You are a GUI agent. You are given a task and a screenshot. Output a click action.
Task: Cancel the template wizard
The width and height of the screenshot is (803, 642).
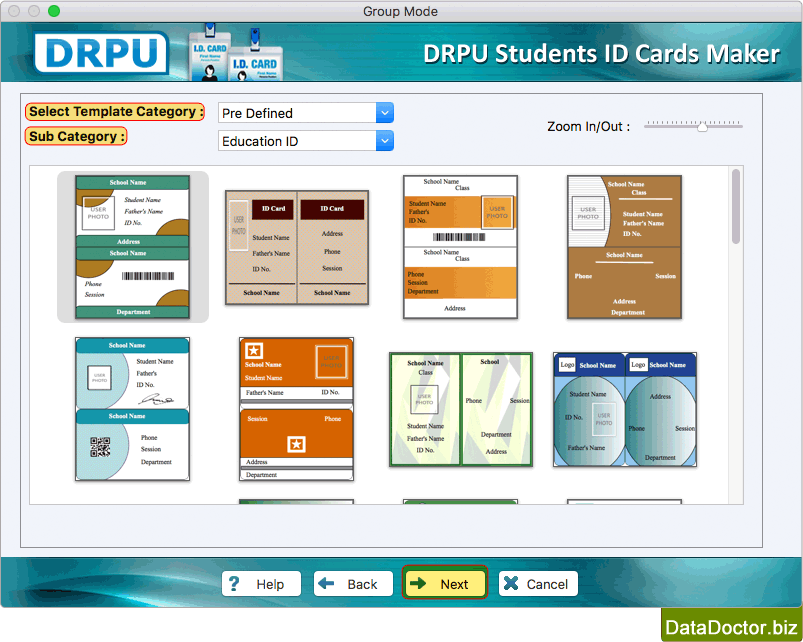point(538,584)
